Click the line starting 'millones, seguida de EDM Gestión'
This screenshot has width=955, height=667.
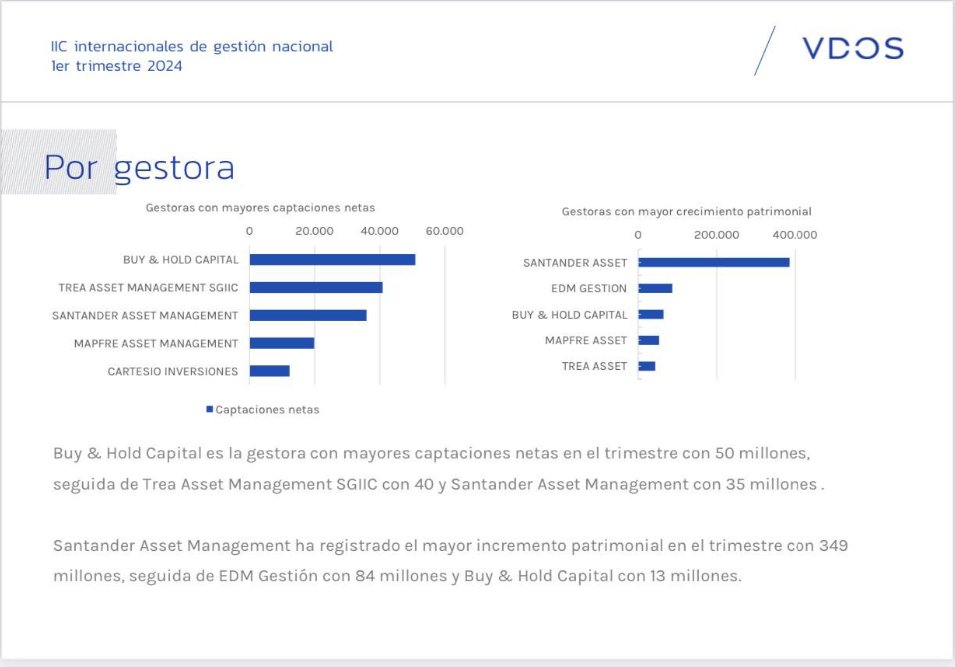(x=397, y=576)
